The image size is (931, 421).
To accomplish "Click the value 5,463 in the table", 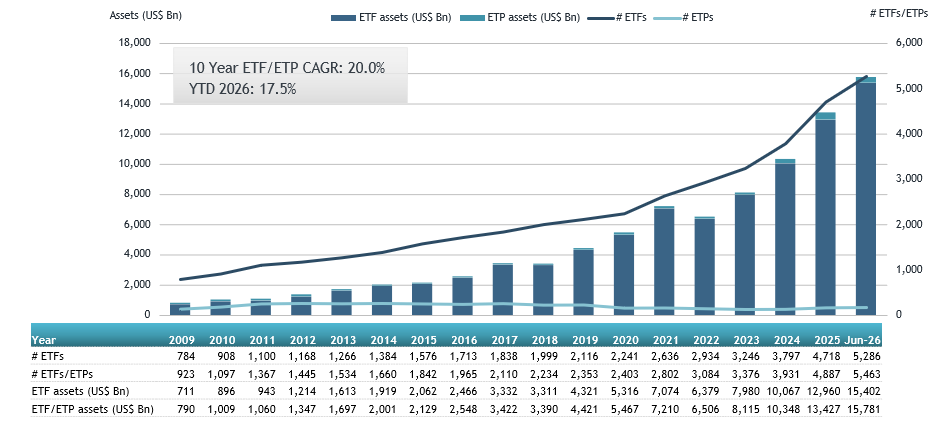I will point(868,373).
